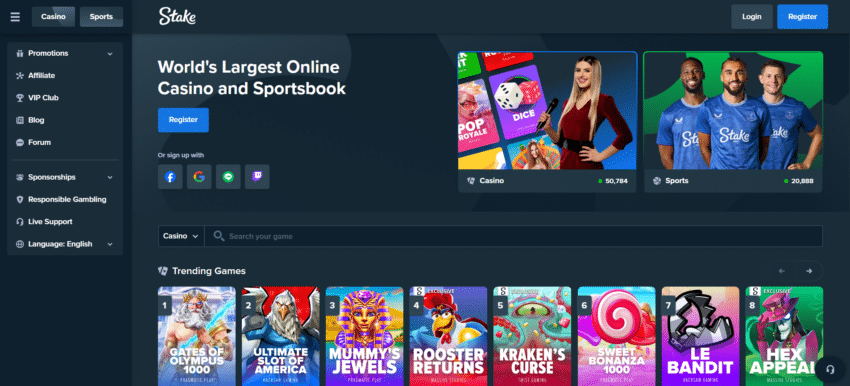
Task: Open the hamburger menu icon
Action: (15, 17)
